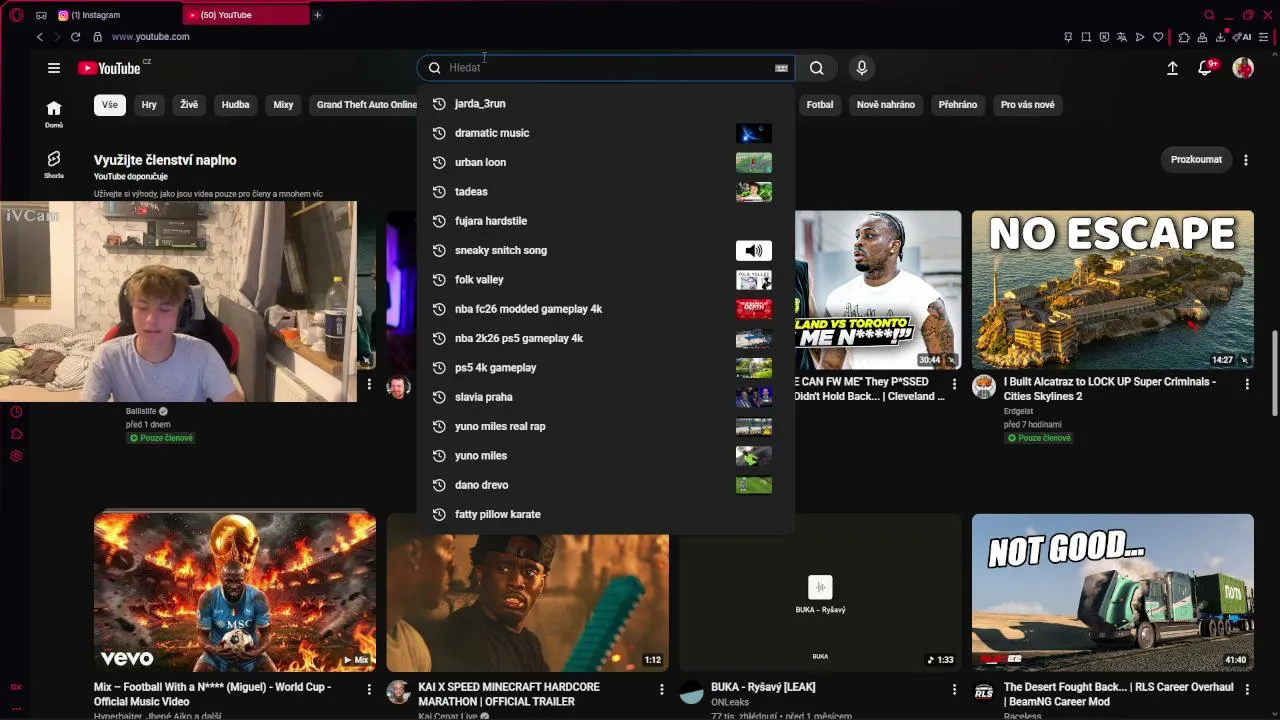Viewport: 1280px width, 720px height.
Task: Open Easy Setup sliders icon
Action: [x=1264, y=37]
